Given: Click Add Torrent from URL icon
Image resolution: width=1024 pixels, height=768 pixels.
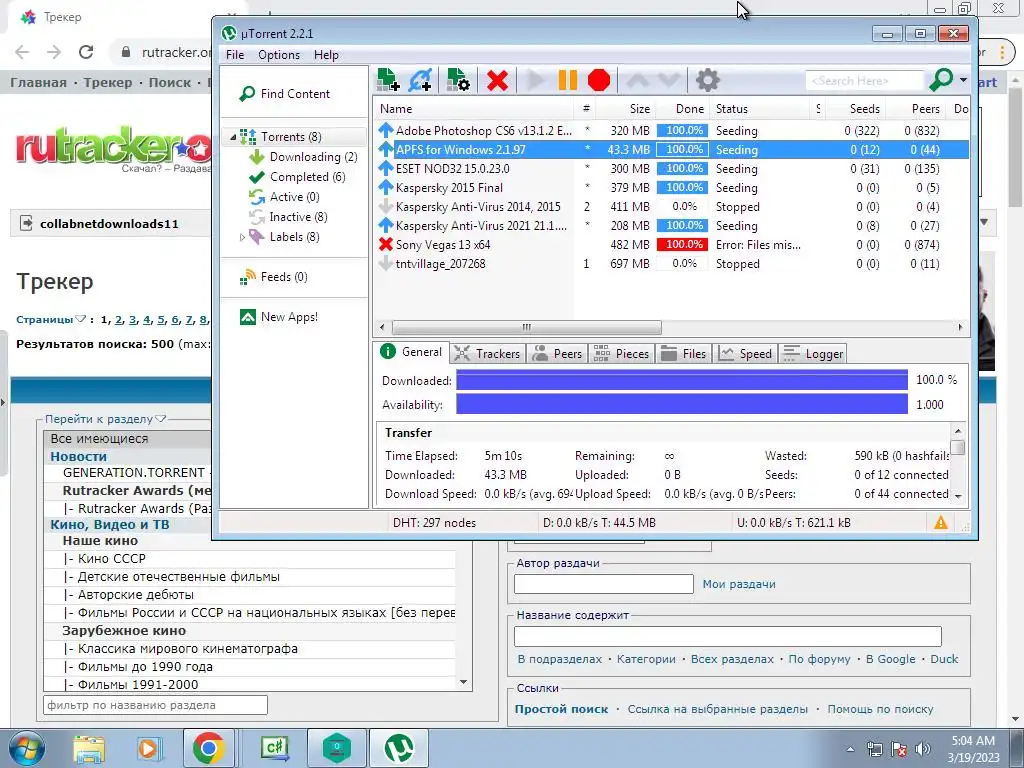Looking at the screenshot, I should click(420, 80).
